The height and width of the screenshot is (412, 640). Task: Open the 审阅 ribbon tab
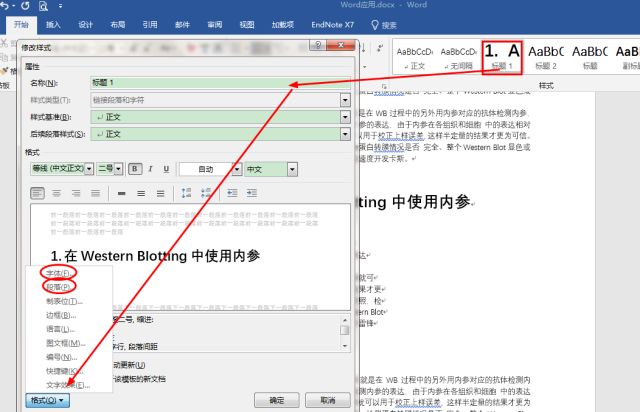[x=215, y=25]
